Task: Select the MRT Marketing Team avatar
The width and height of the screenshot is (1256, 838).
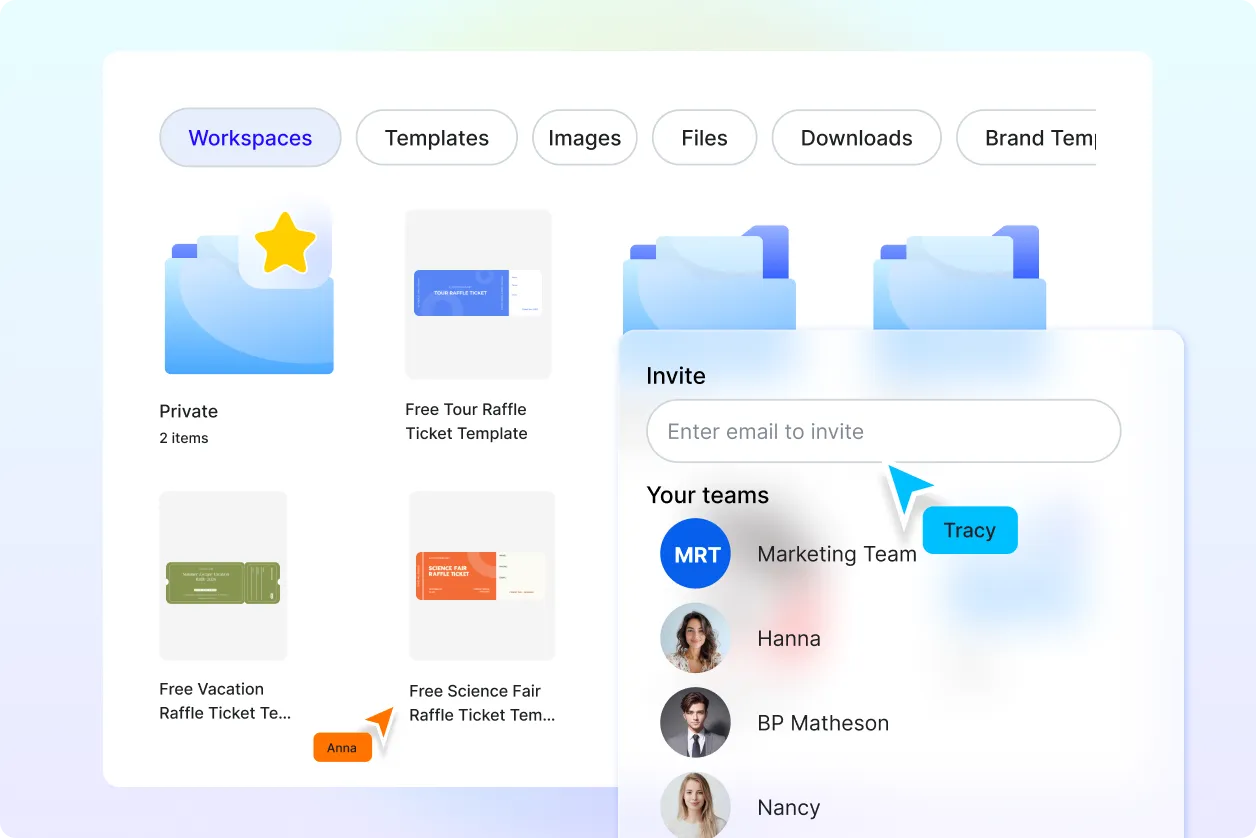Action: point(695,553)
